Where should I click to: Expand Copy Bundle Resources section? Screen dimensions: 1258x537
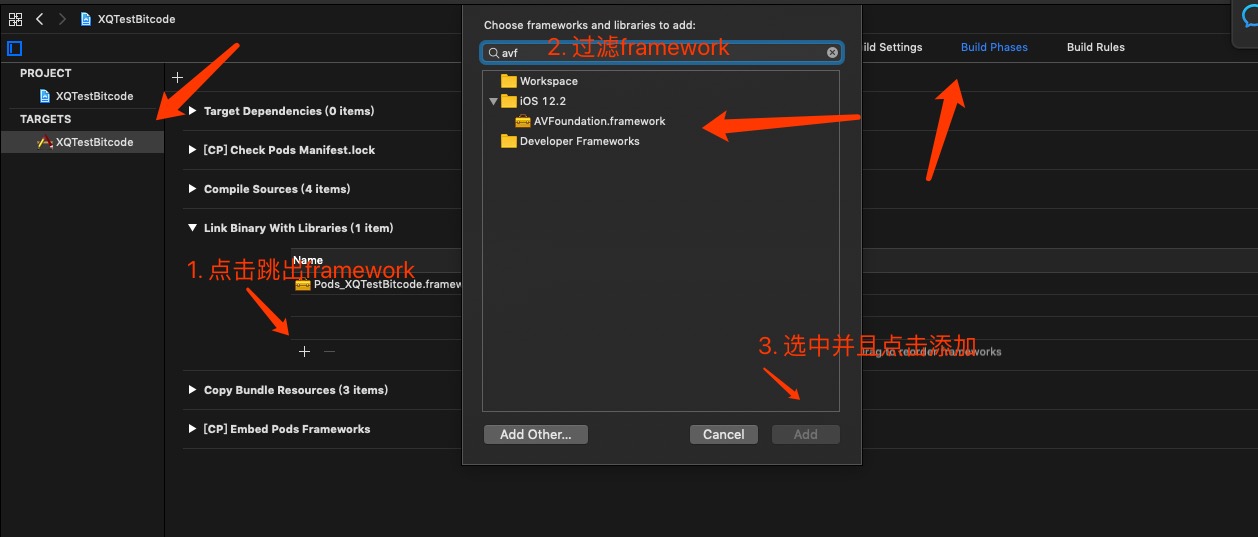click(x=192, y=390)
